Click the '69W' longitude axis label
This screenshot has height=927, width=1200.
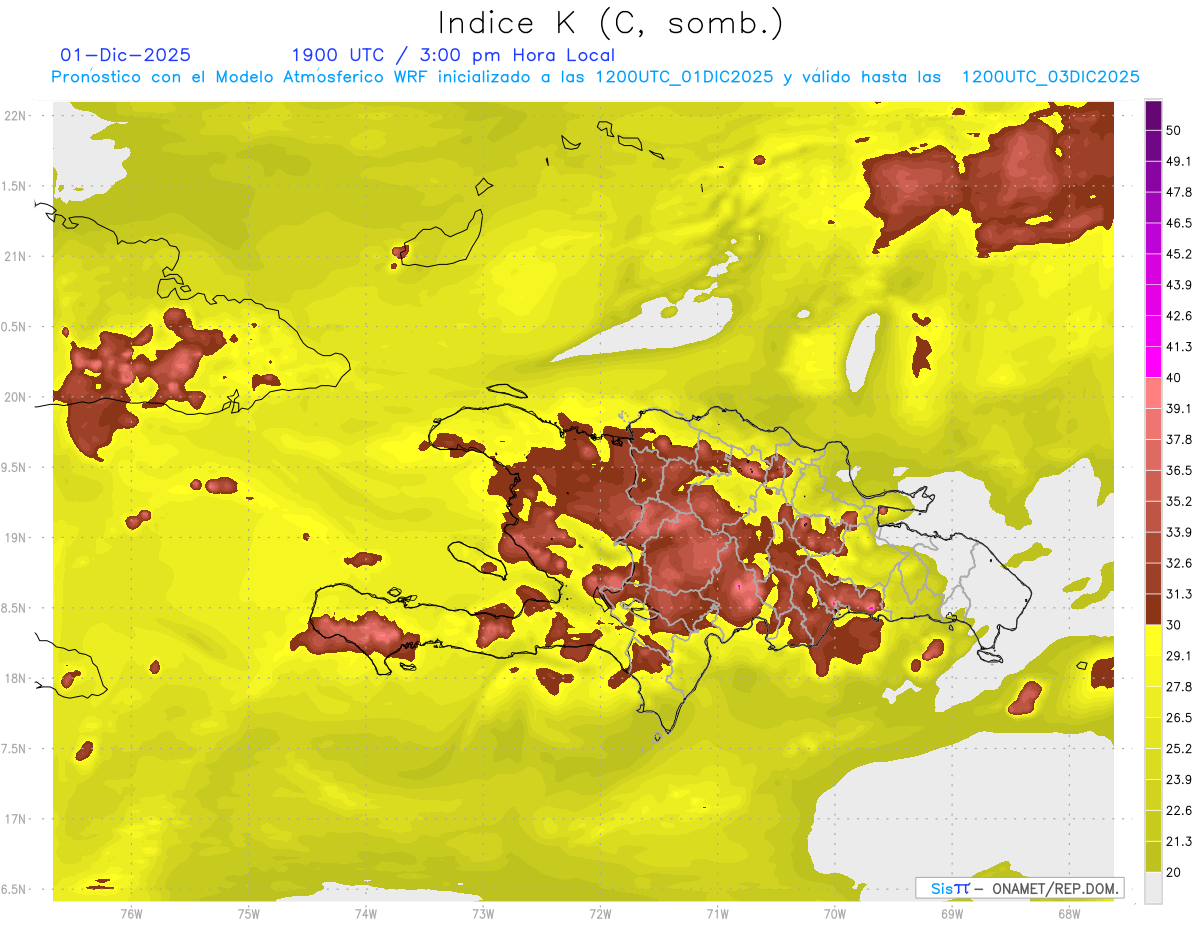coord(951,913)
